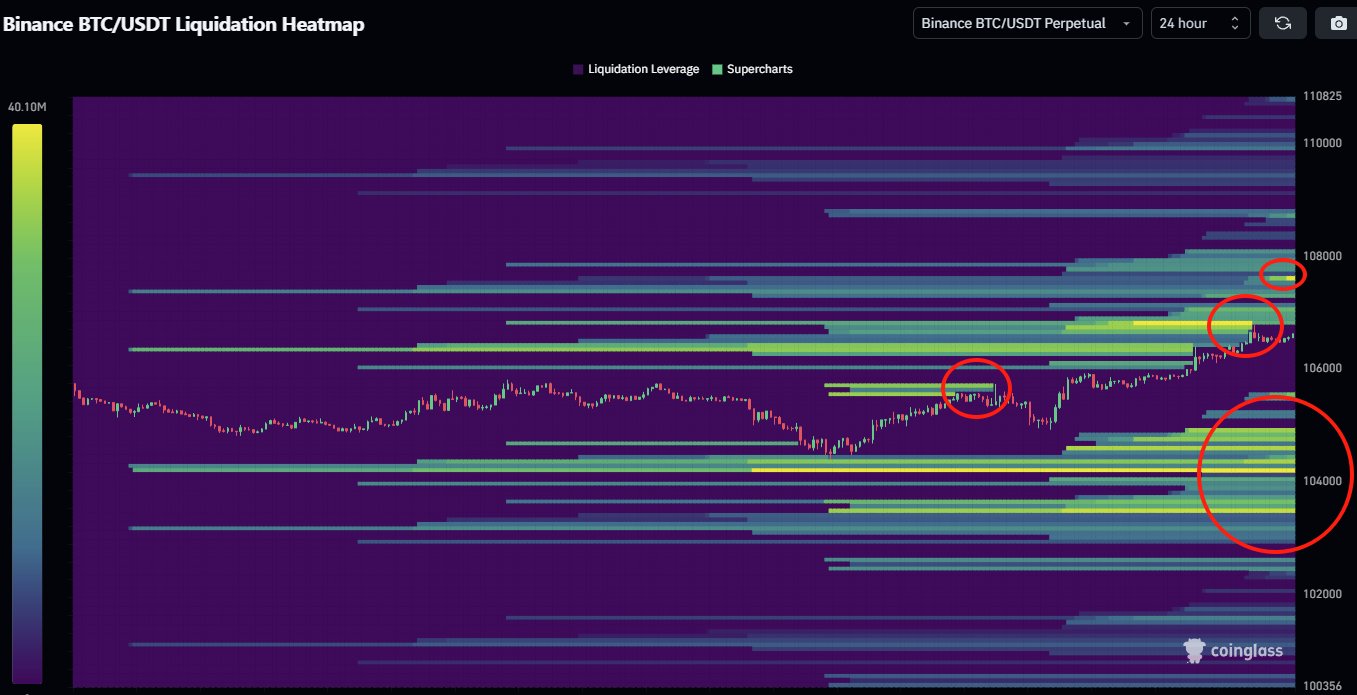This screenshot has width=1357, height=695.
Task: Click the red circle around the latest price peak
Action: 1245,326
